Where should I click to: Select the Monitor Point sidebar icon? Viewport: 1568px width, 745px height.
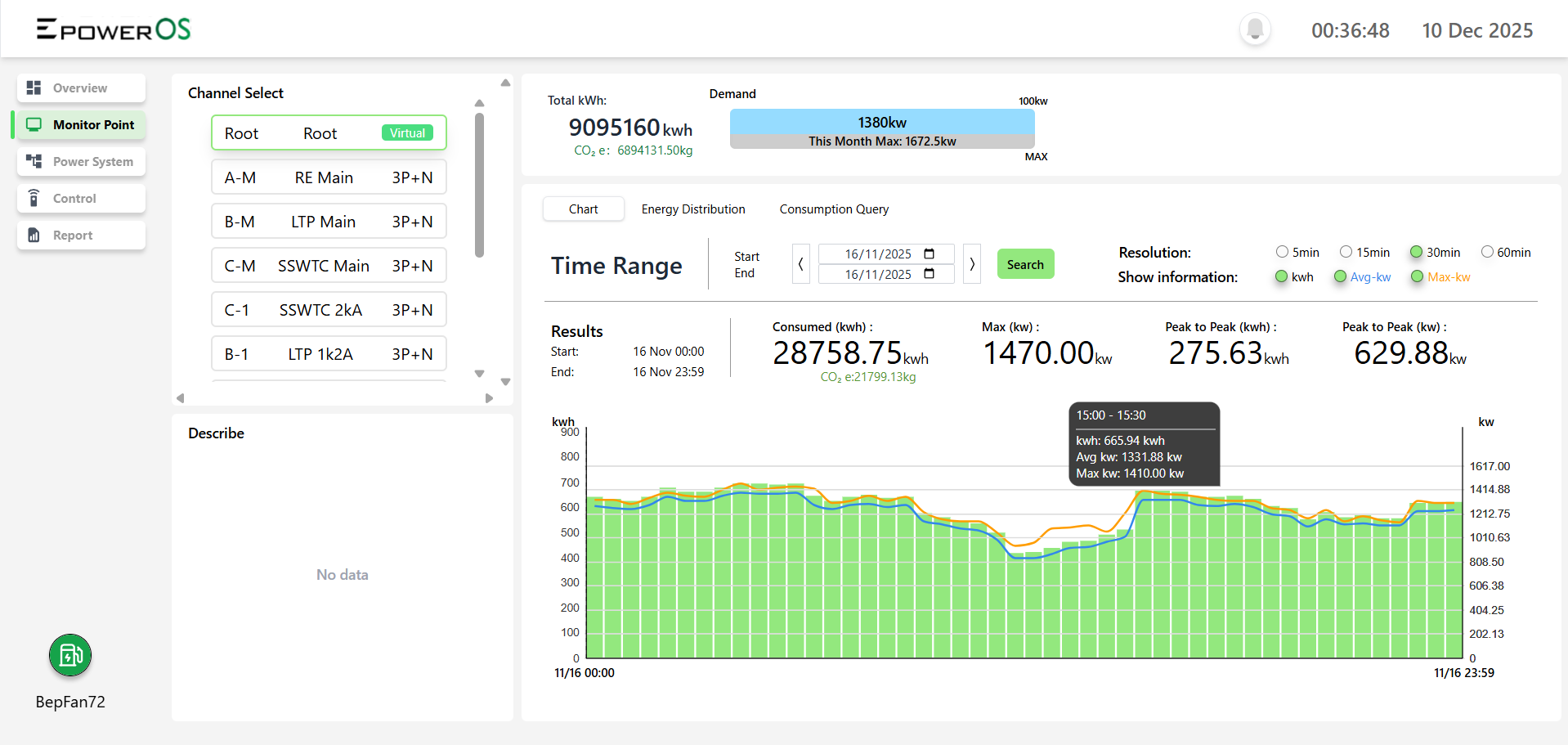click(x=34, y=124)
